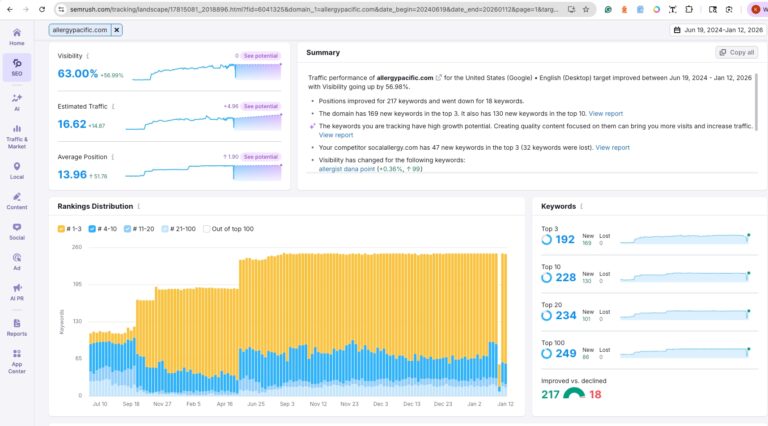Open View report for socalallergy.com competitor
Screen dimensions: 768x426
tap(612, 147)
